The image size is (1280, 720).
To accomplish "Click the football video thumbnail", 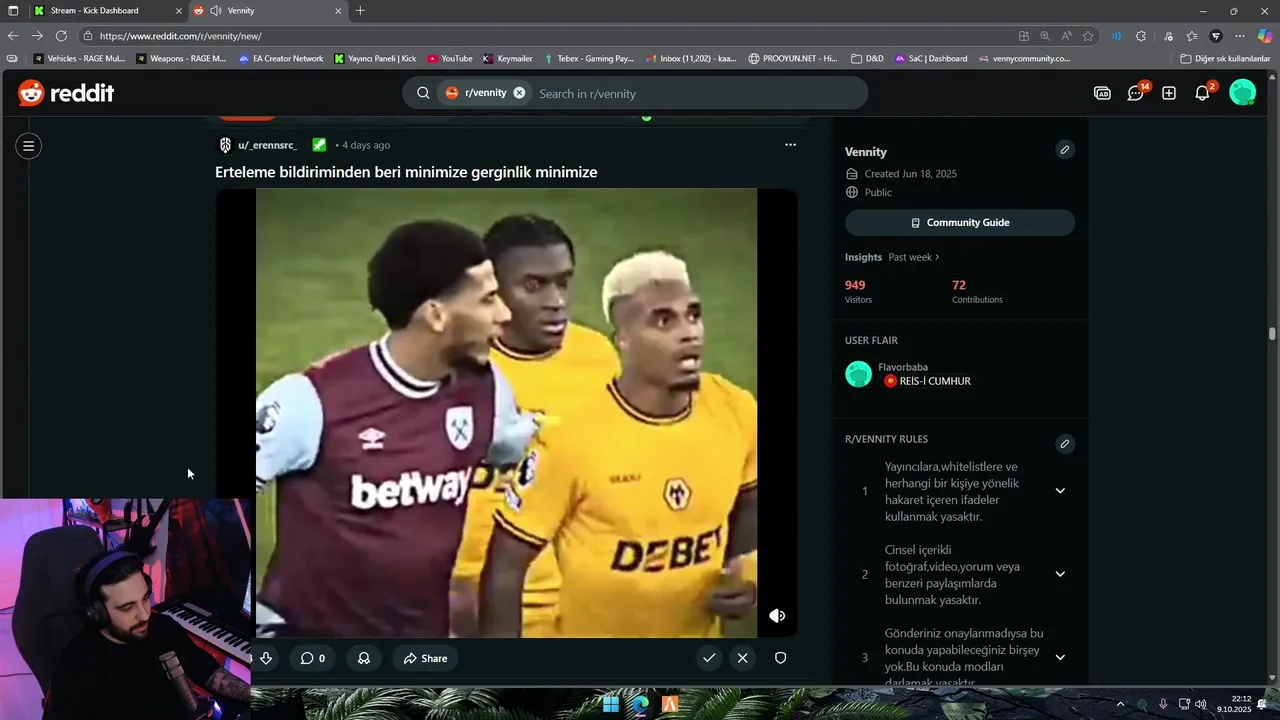I will 506,413.
